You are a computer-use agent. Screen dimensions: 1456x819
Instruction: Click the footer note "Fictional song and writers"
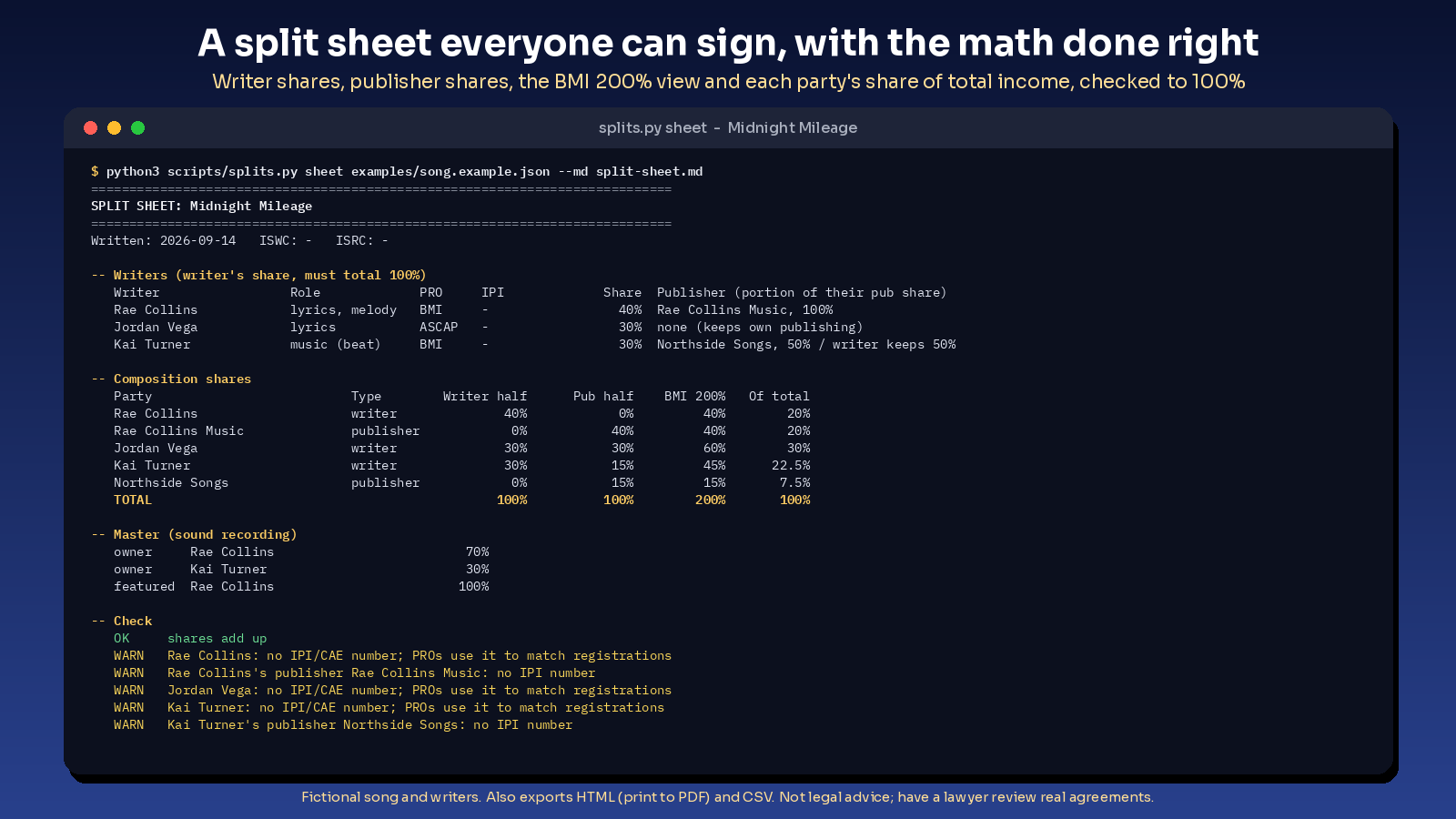pyautogui.click(x=390, y=797)
